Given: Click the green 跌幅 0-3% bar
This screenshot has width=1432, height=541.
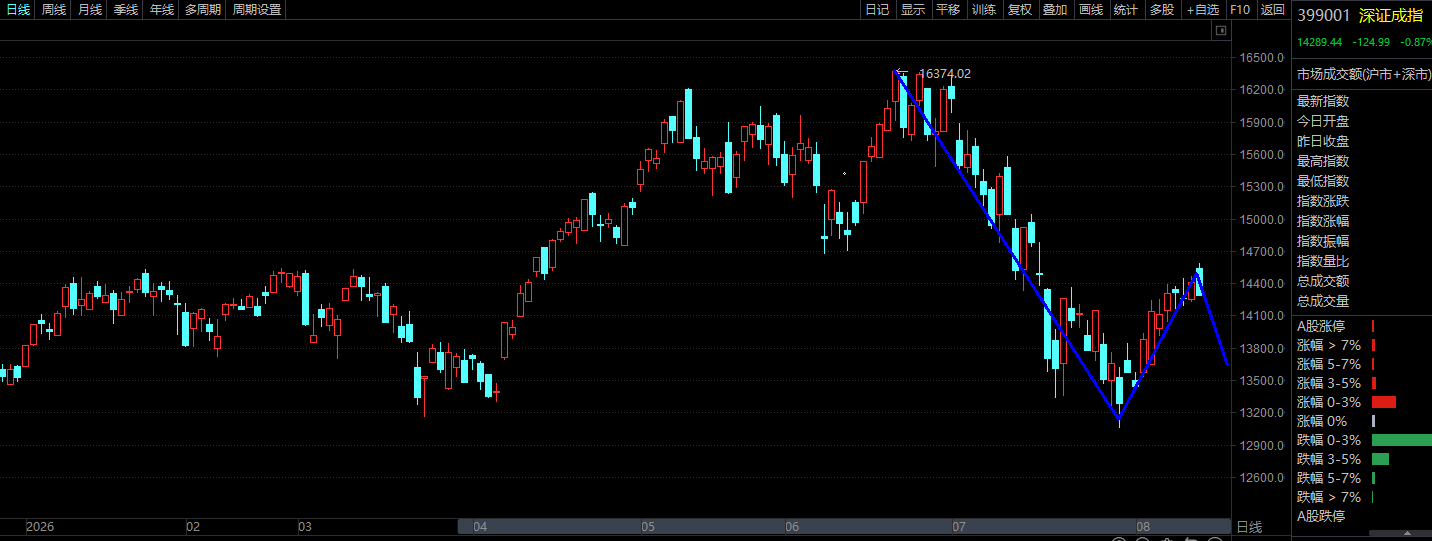Looking at the screenshot, I should (x=1402, y=440).
